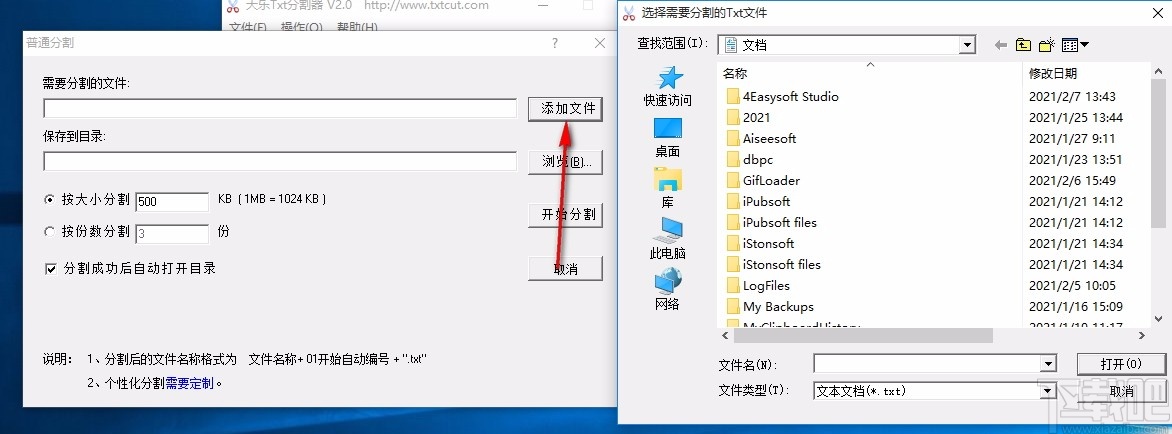Click the 打开(O) button in file dialog
Viewport: 1172px width, 434px height.
coord(1121,365)
